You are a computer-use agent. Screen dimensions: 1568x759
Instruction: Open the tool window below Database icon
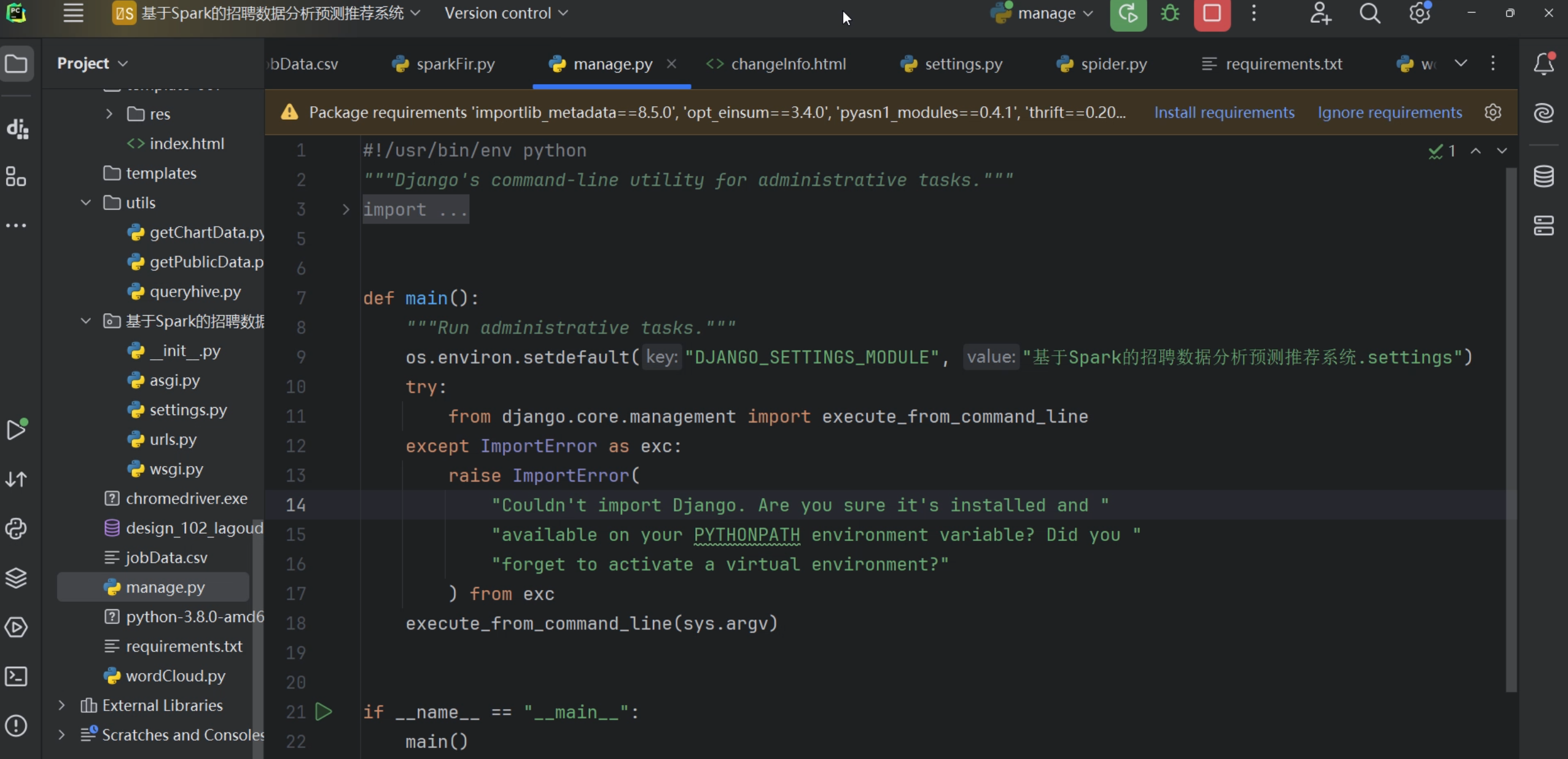[1544, 225]
